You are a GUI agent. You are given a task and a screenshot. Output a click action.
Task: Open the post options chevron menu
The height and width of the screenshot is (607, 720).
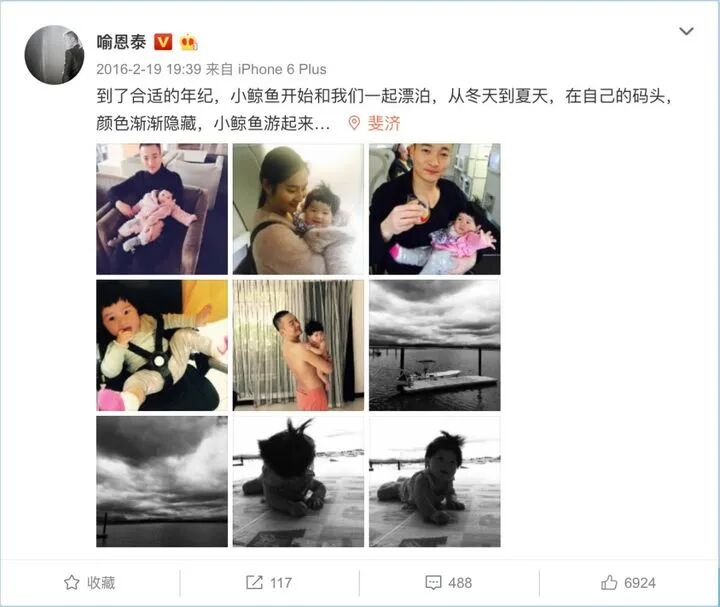[686, 31]
